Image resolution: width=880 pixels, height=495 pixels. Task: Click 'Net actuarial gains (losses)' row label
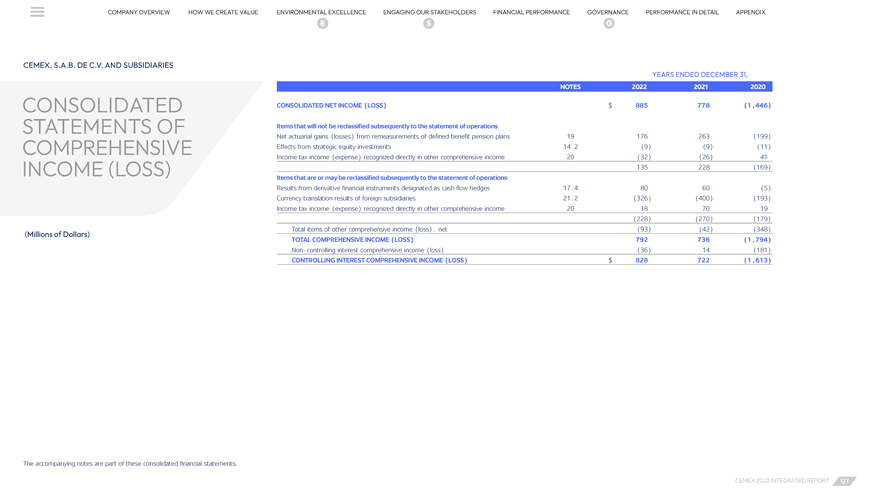(x=393, y=136)
